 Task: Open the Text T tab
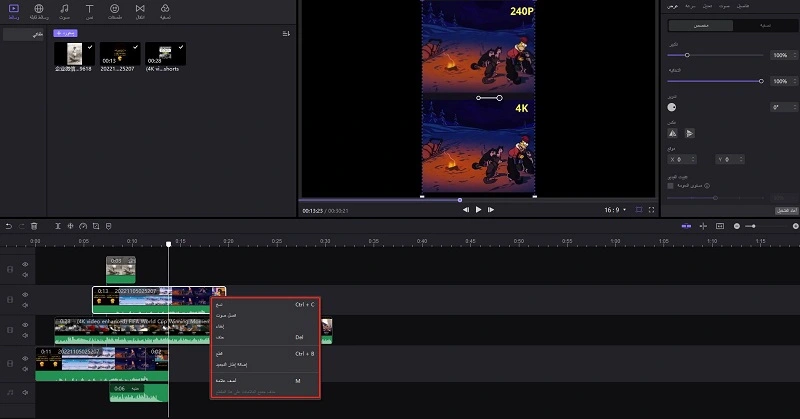(x=89, y=11)
